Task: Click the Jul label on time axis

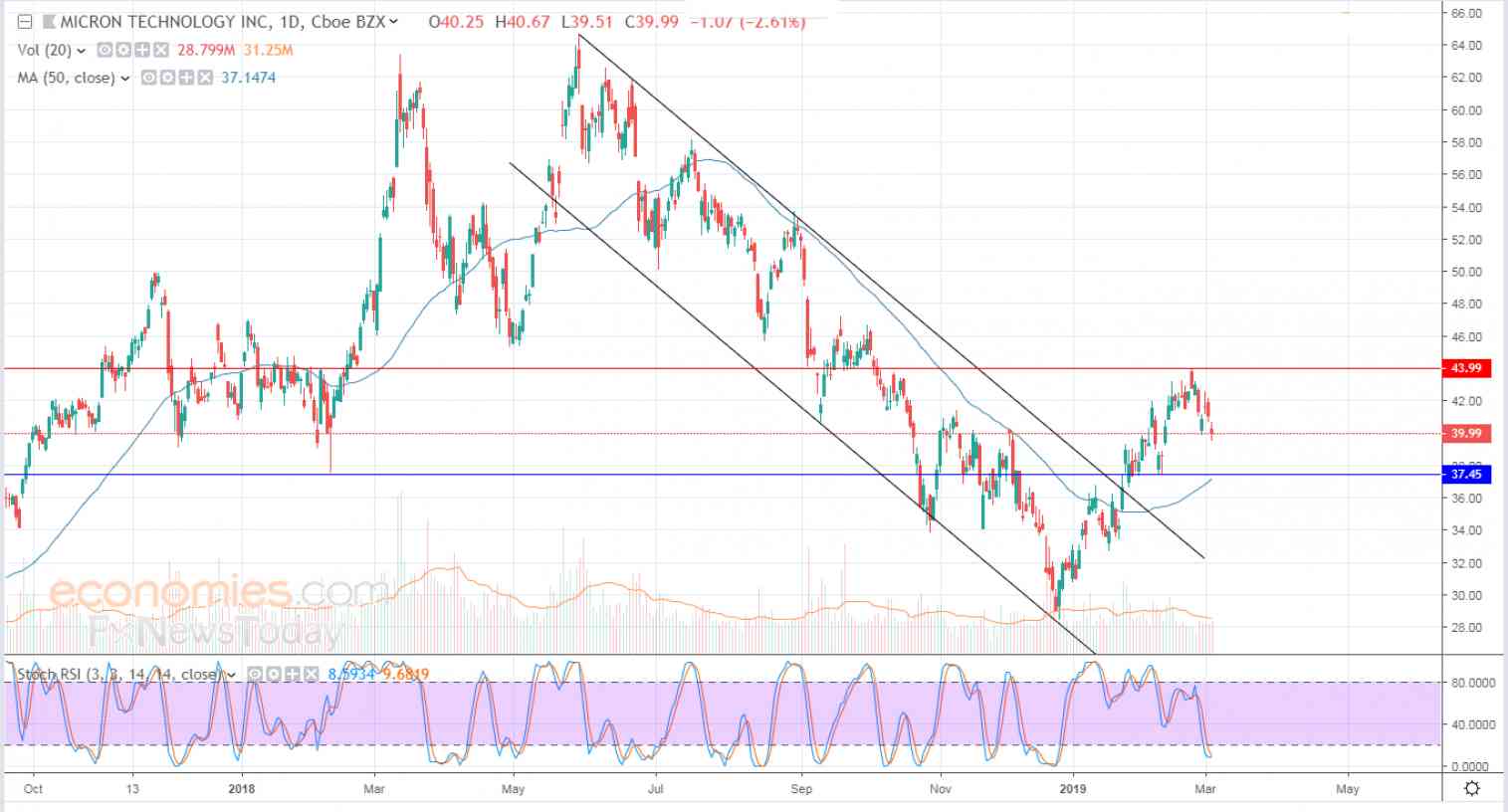Action: pos(655,789)
